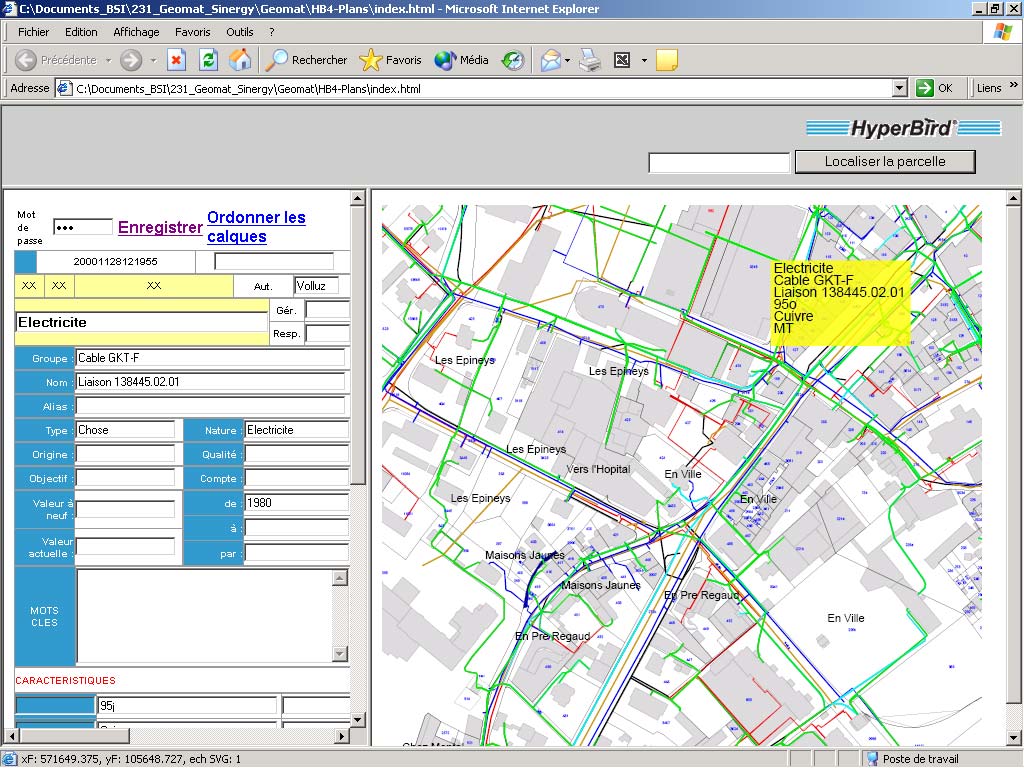Click the Mot de passe field
Screen dimensions: 1024x768
point(82,227)
